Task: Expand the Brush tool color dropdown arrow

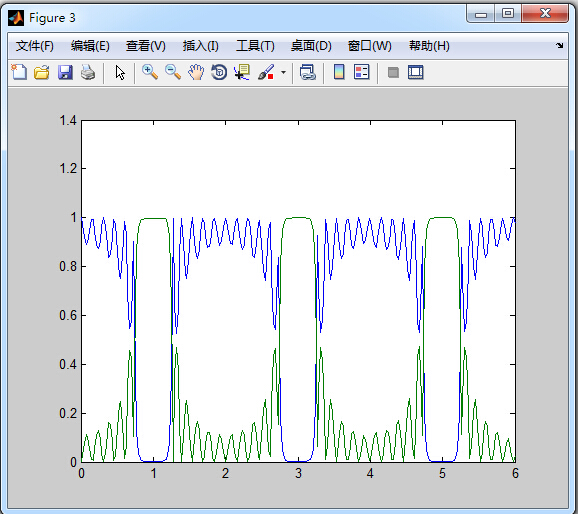Action: click(x=283, y=72)
